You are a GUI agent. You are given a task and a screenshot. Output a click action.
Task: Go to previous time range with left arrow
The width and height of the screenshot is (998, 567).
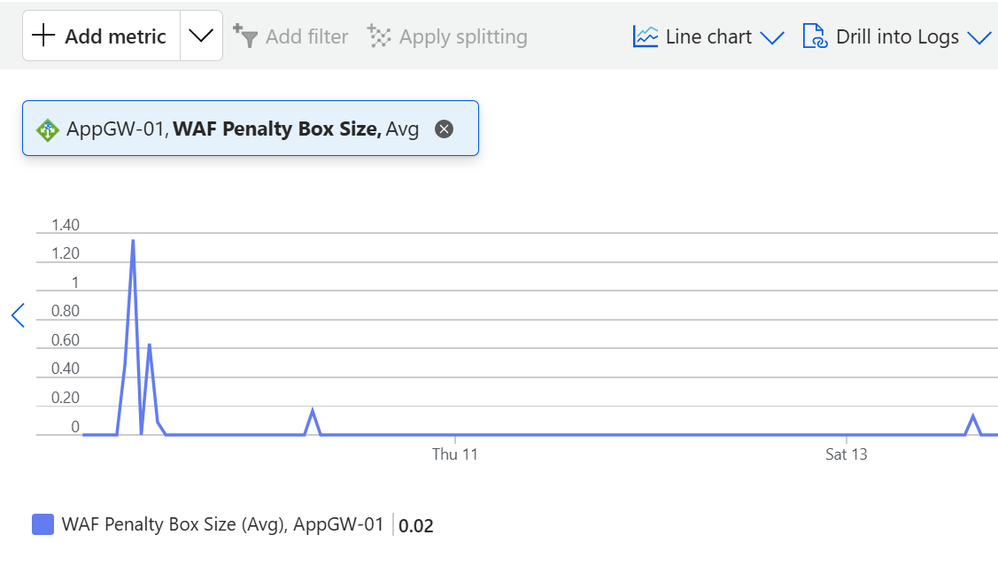coord(17,316)
